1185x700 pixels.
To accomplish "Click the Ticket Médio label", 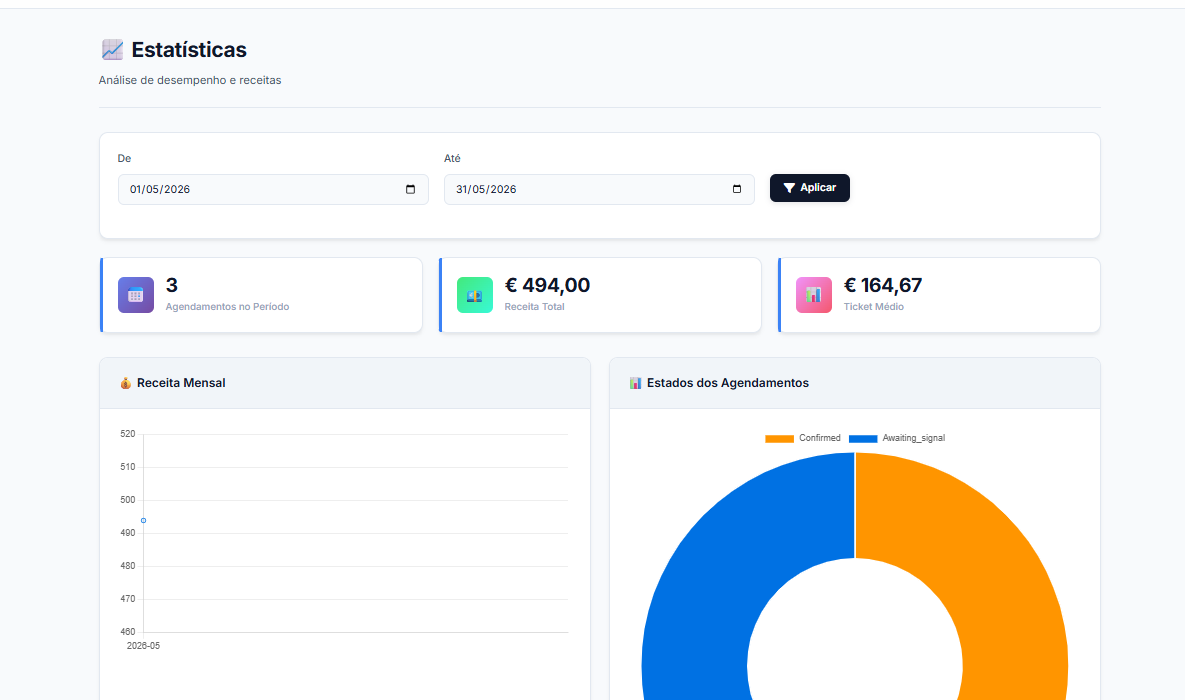I will [x=874, y=307].
